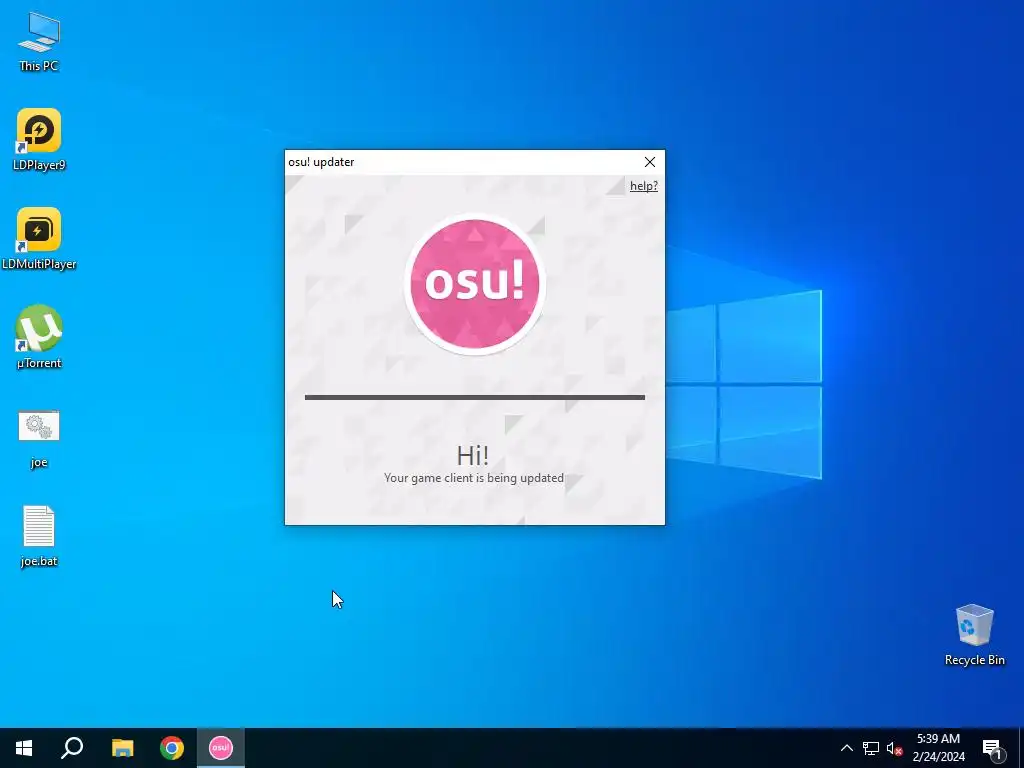Click the "Hi!" greeting text

pos(473,455)
